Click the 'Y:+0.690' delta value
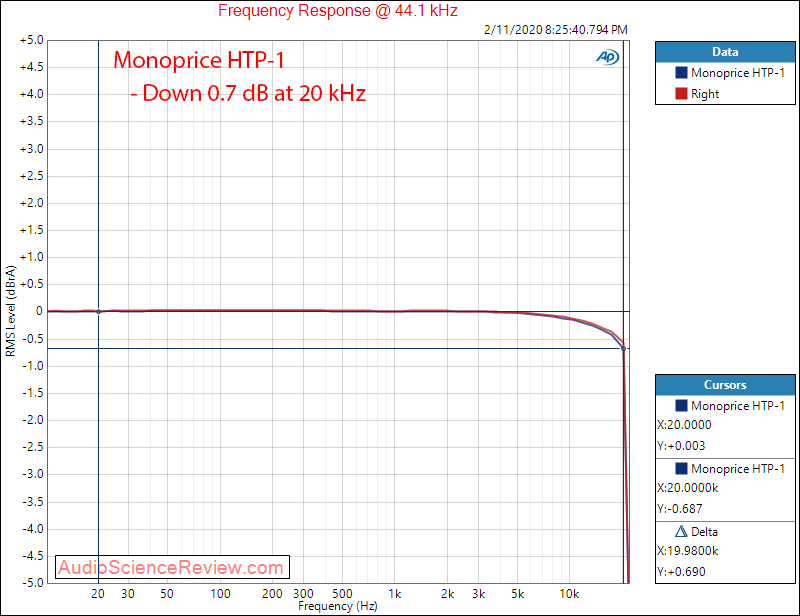800x616 pixels. 681,572
